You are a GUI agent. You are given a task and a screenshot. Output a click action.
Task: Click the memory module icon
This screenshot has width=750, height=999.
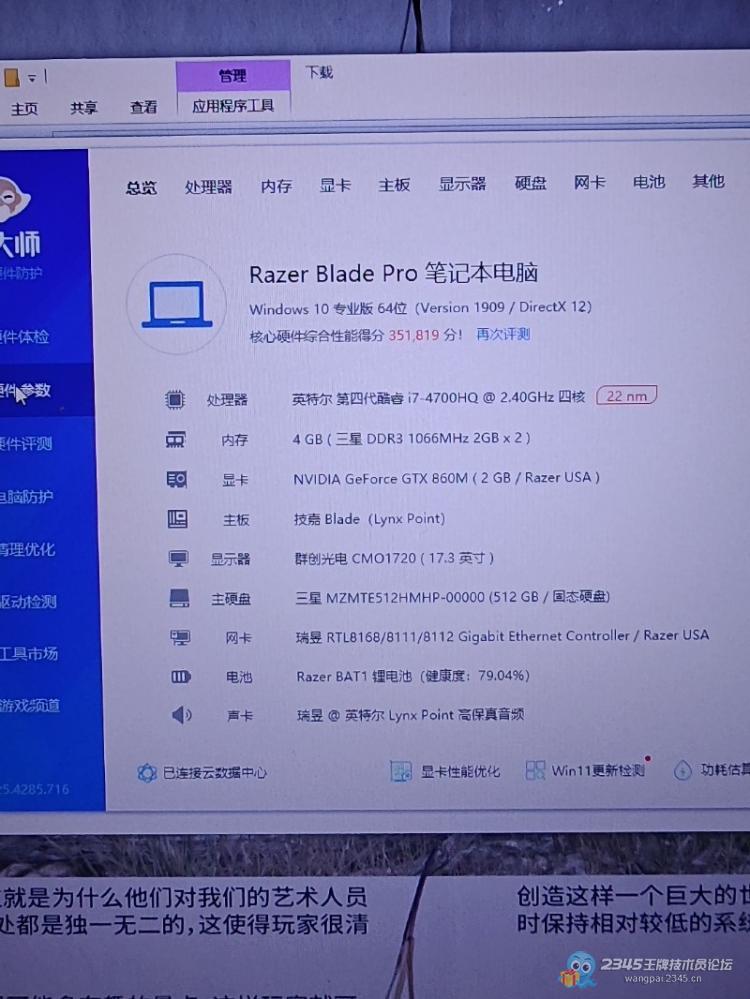pos(176,439)
